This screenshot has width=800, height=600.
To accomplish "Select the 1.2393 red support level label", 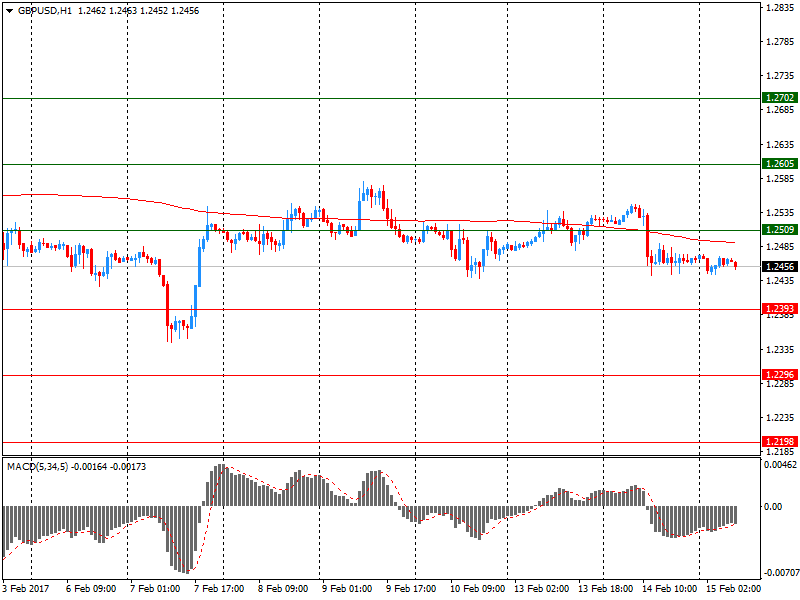I will 780,309.
